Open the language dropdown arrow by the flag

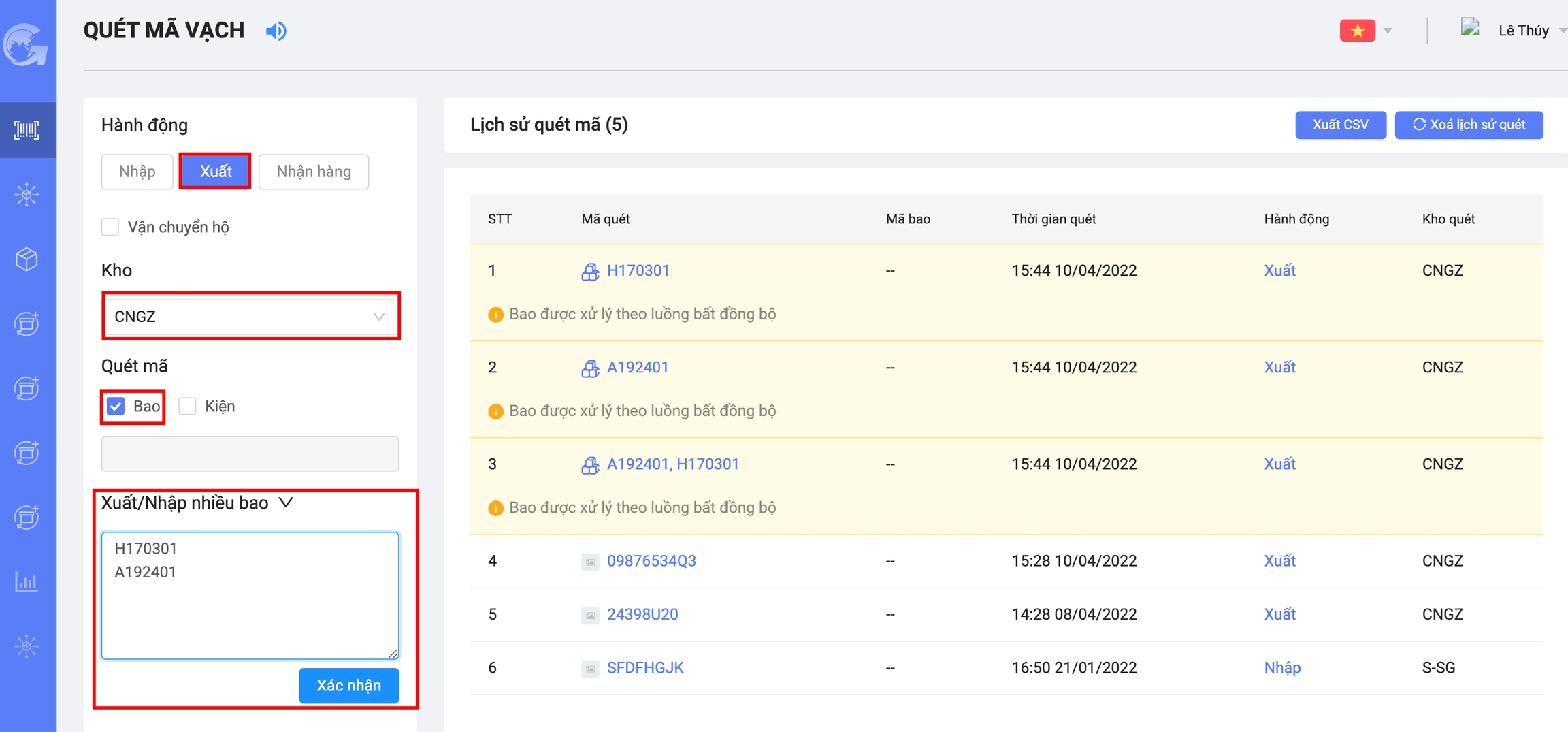click(1388, 31)
